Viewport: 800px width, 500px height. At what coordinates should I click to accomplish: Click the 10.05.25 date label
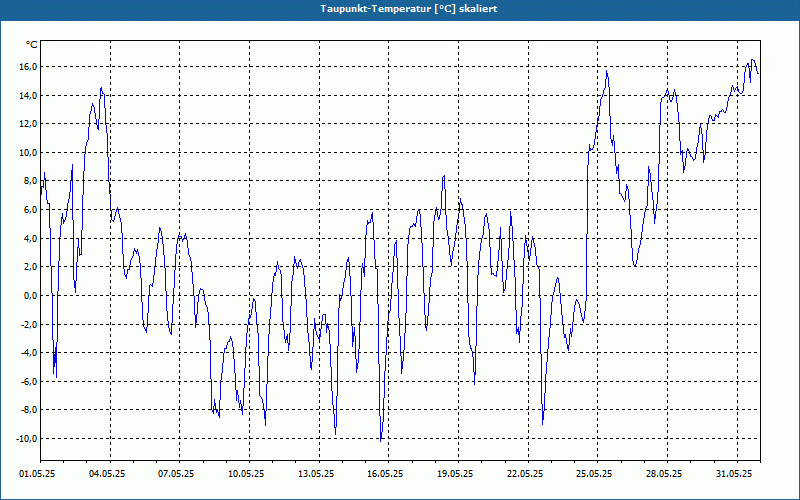[x=246, y=474]
